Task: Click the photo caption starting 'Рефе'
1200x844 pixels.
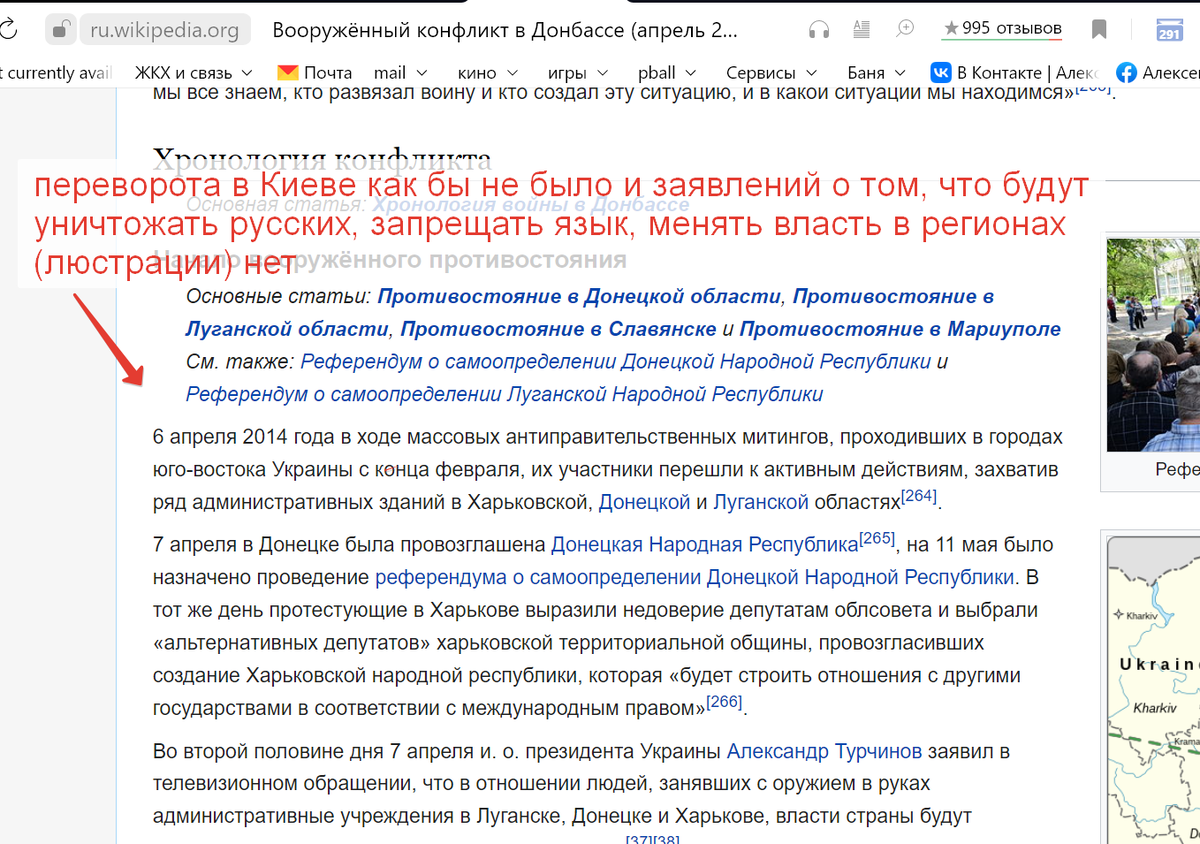Action: tap(1177, 469)
